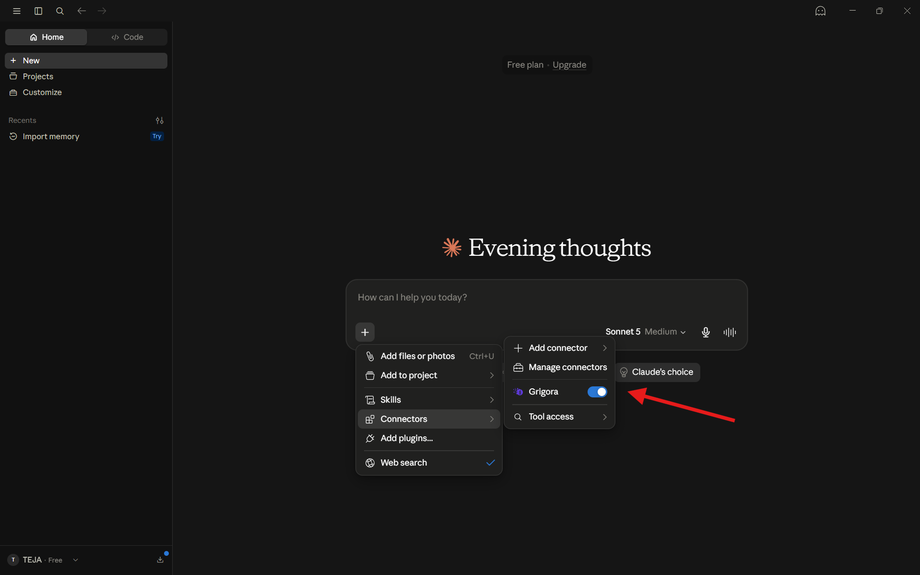Switch to the Code tab

click(x=127, y=37)
